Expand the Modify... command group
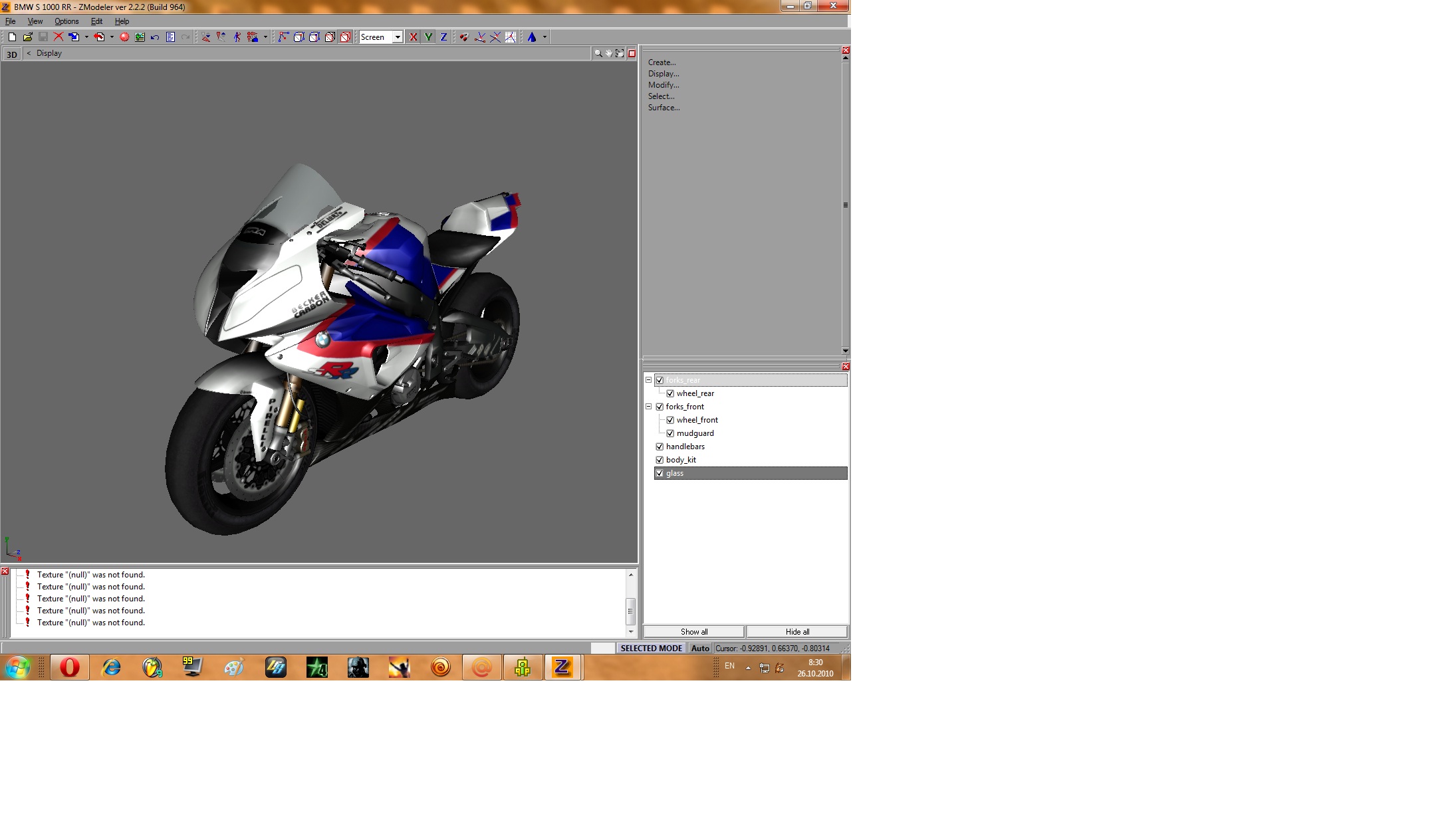The width and height of the screenshot is (1456, 820). click(664, 85)
